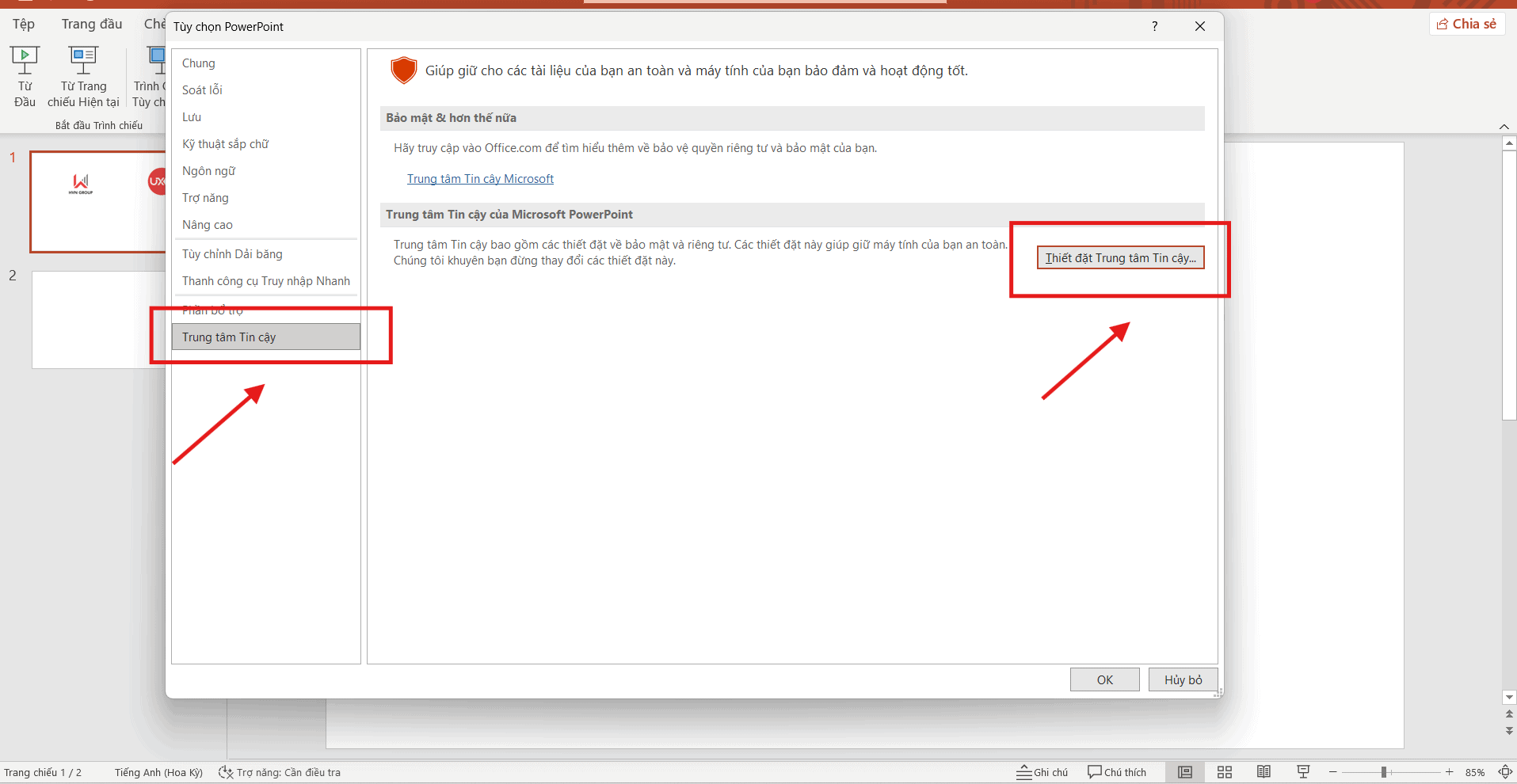Open the Trang đầu ribbon tab
Image resolution: width=1517 pixels, height=784 pixels.
[x=92, y=24]
